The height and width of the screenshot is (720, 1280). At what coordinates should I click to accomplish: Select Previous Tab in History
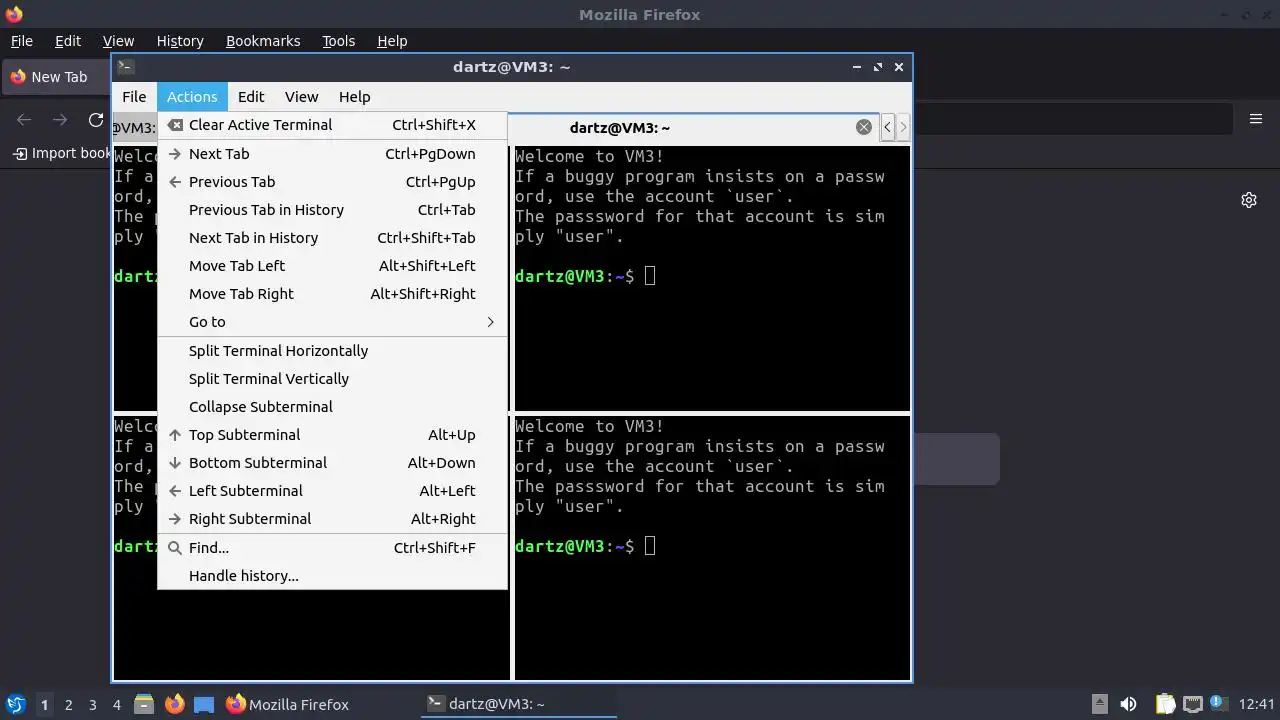point(332,210)
